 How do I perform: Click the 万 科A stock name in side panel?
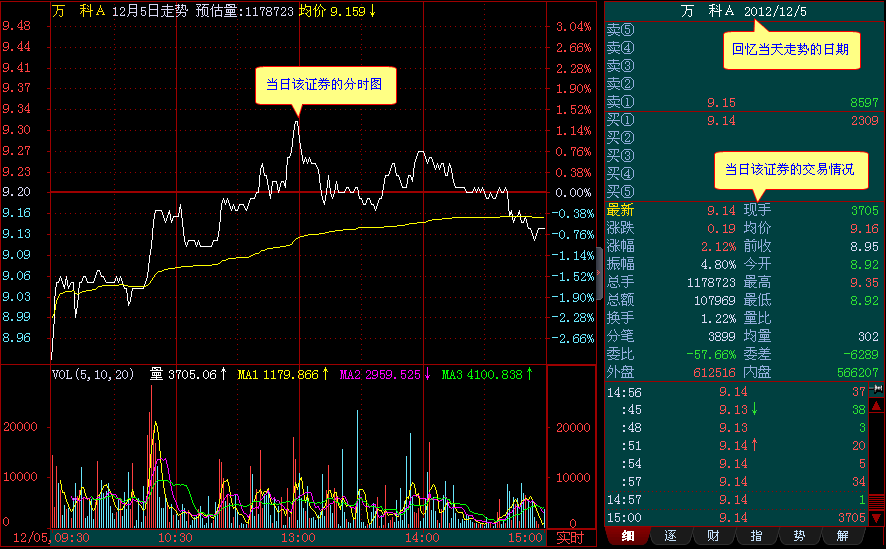point(707,12)
